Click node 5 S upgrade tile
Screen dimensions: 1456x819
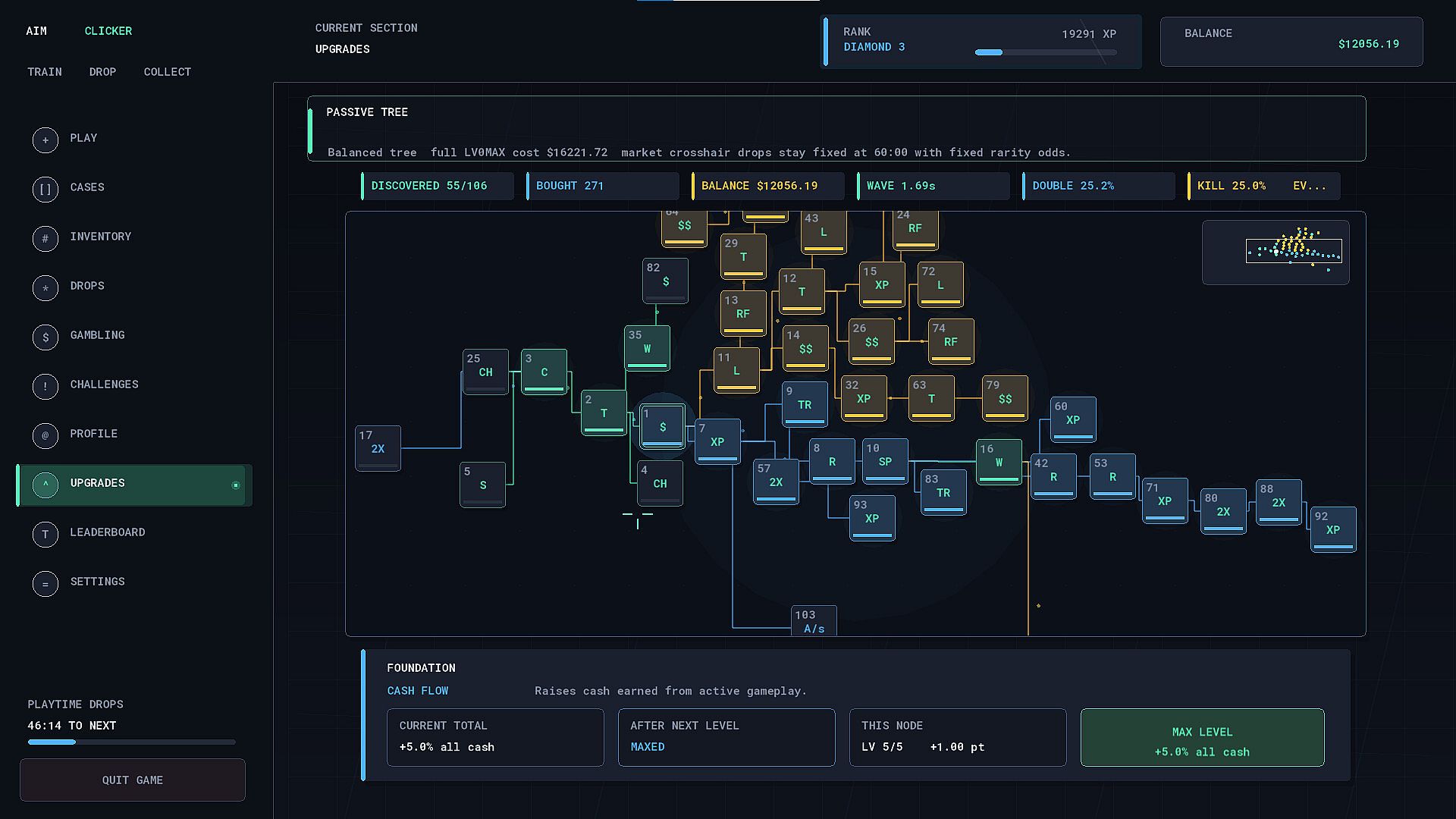click(482, 485)
